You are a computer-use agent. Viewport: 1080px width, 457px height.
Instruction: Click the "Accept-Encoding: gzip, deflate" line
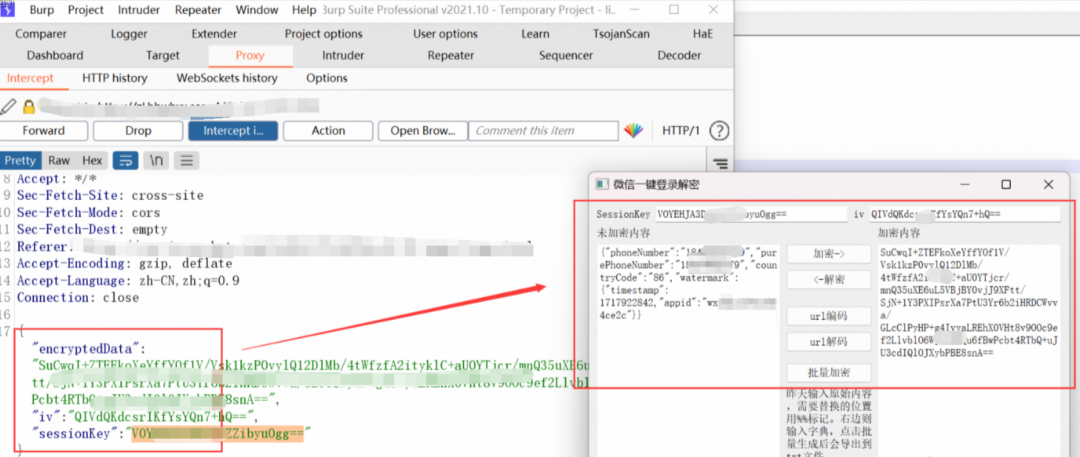pos(124,263)
